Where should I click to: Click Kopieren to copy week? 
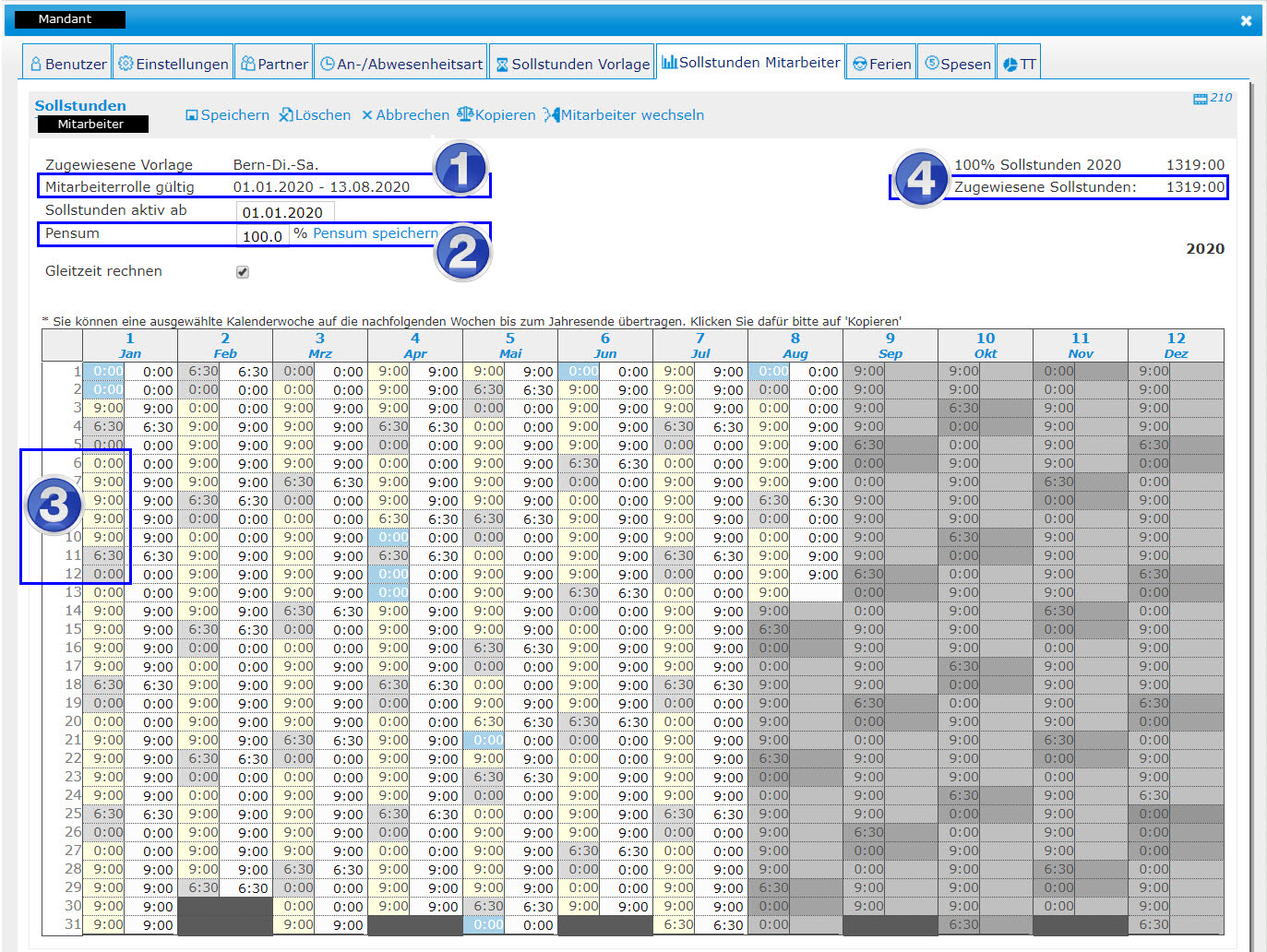[496, 115]
